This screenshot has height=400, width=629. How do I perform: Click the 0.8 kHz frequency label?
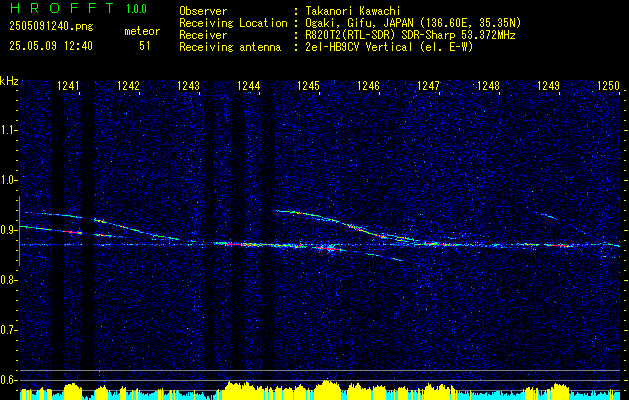click(x=9, y=280)
